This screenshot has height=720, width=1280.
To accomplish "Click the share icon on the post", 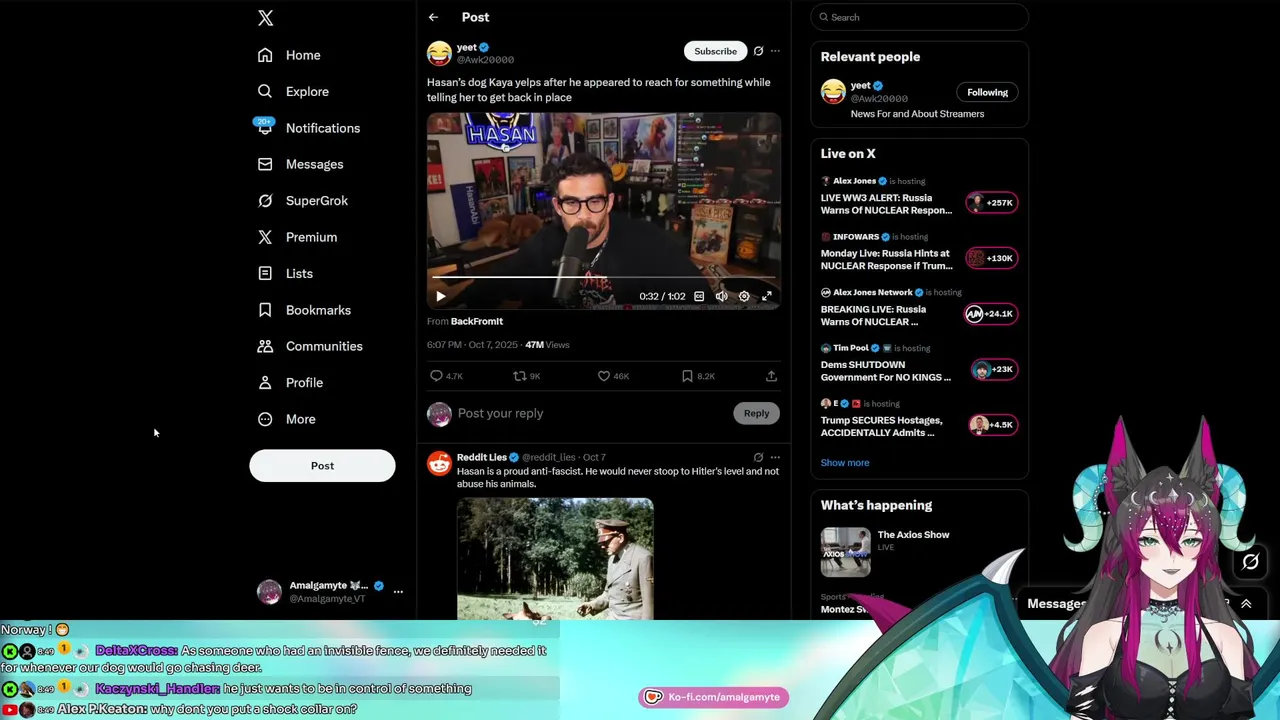I will pyautogui.click(x=771, y=376).
